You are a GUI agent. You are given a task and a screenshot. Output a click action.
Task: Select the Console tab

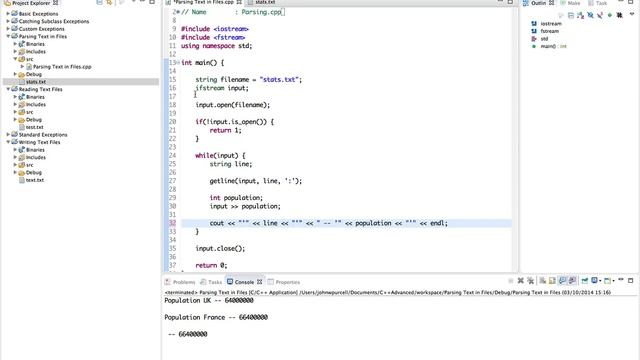coord(244,282)
